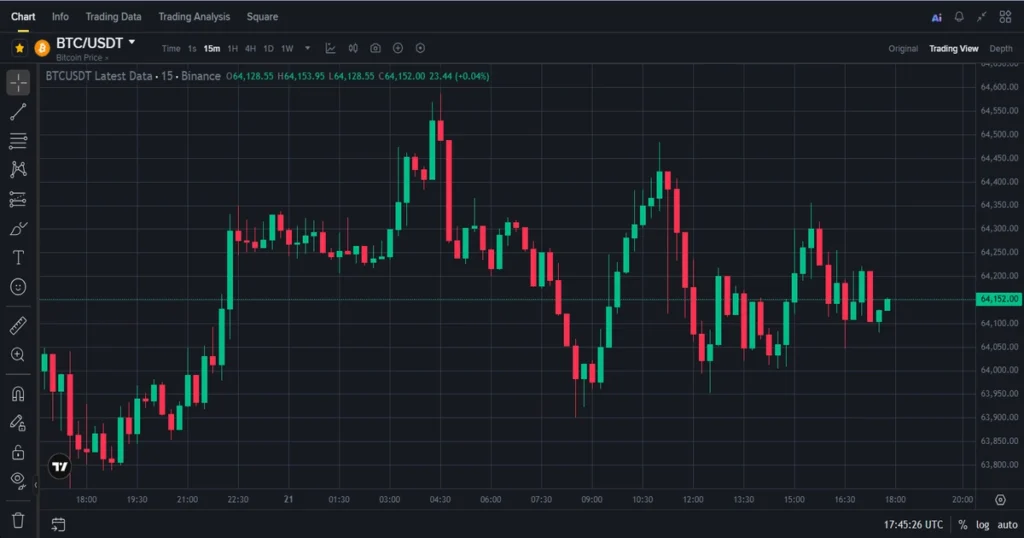Toggle lock all drawings padlock
The width and height of the screenshot is (1024, 538).
pos(18,452)
